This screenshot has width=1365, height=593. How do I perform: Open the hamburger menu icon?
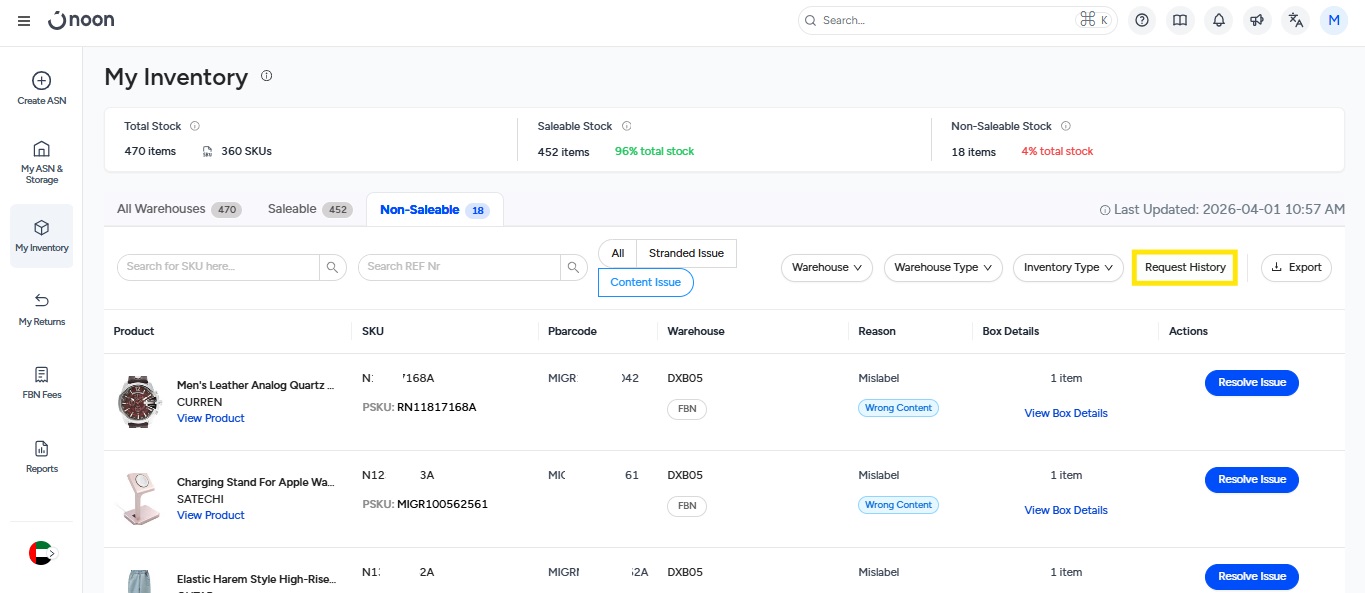24,21
